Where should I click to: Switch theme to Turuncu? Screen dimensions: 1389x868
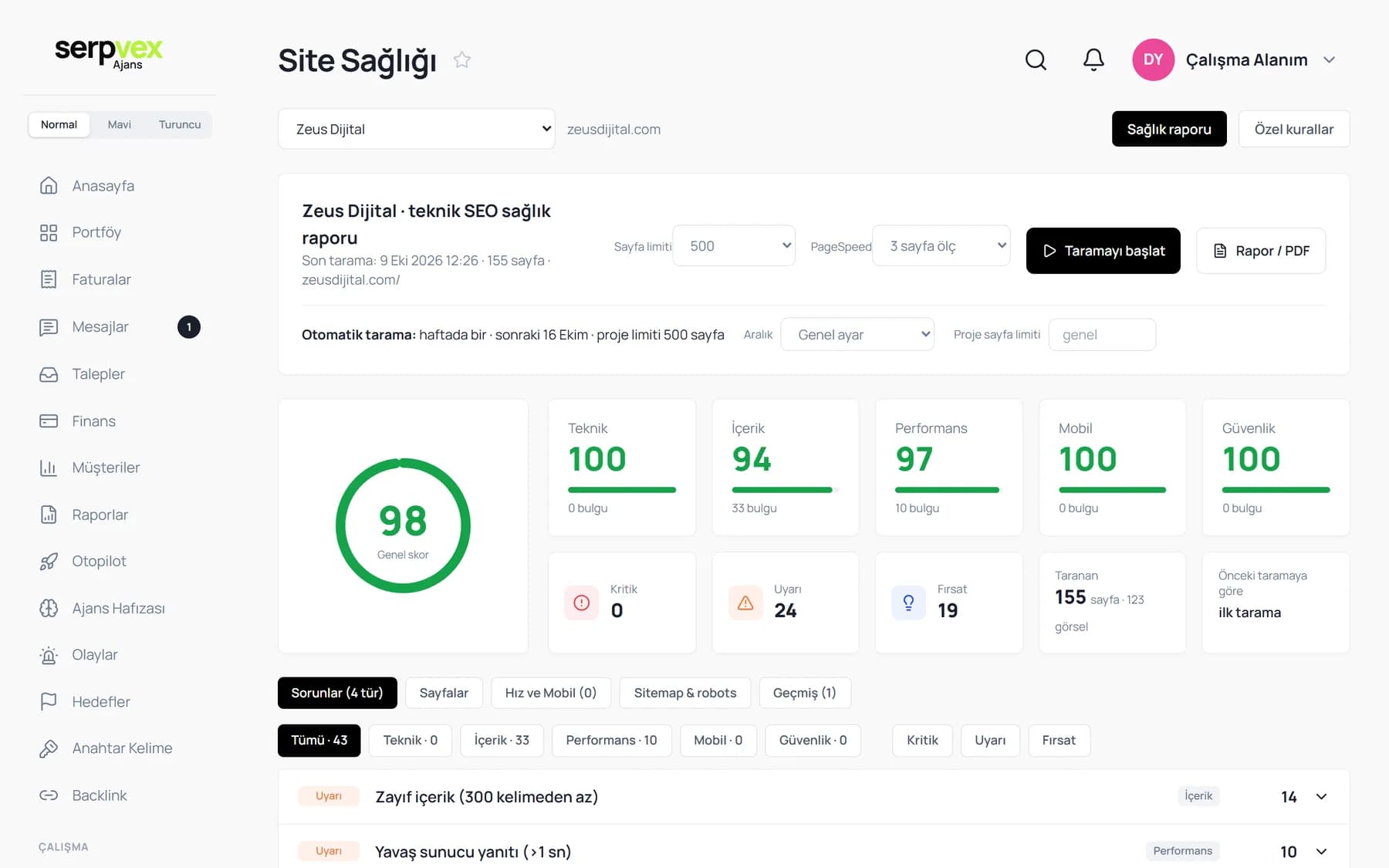pyautogui.click(x=180, y=124)
